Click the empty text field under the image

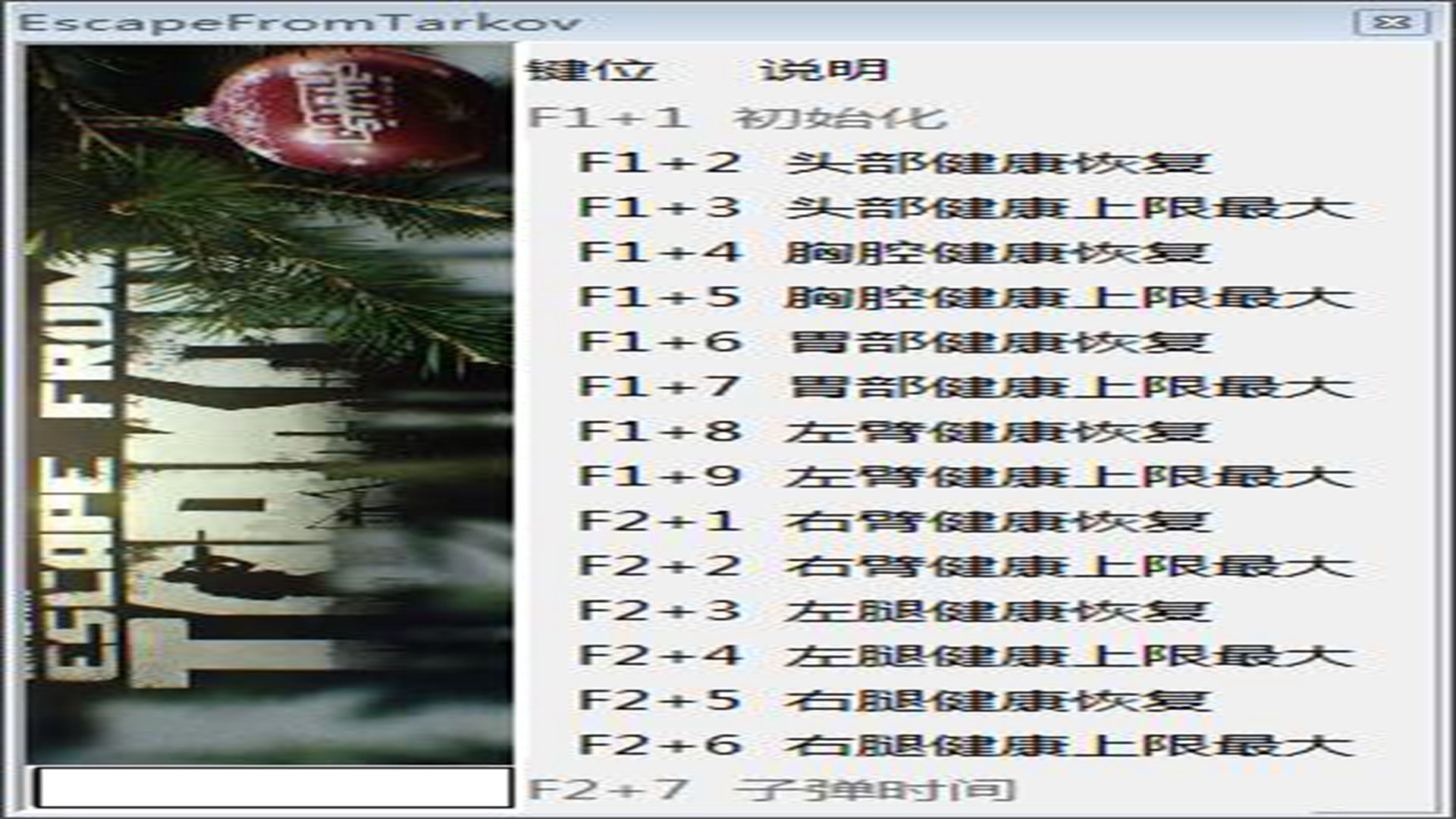(x=274, y=788)
